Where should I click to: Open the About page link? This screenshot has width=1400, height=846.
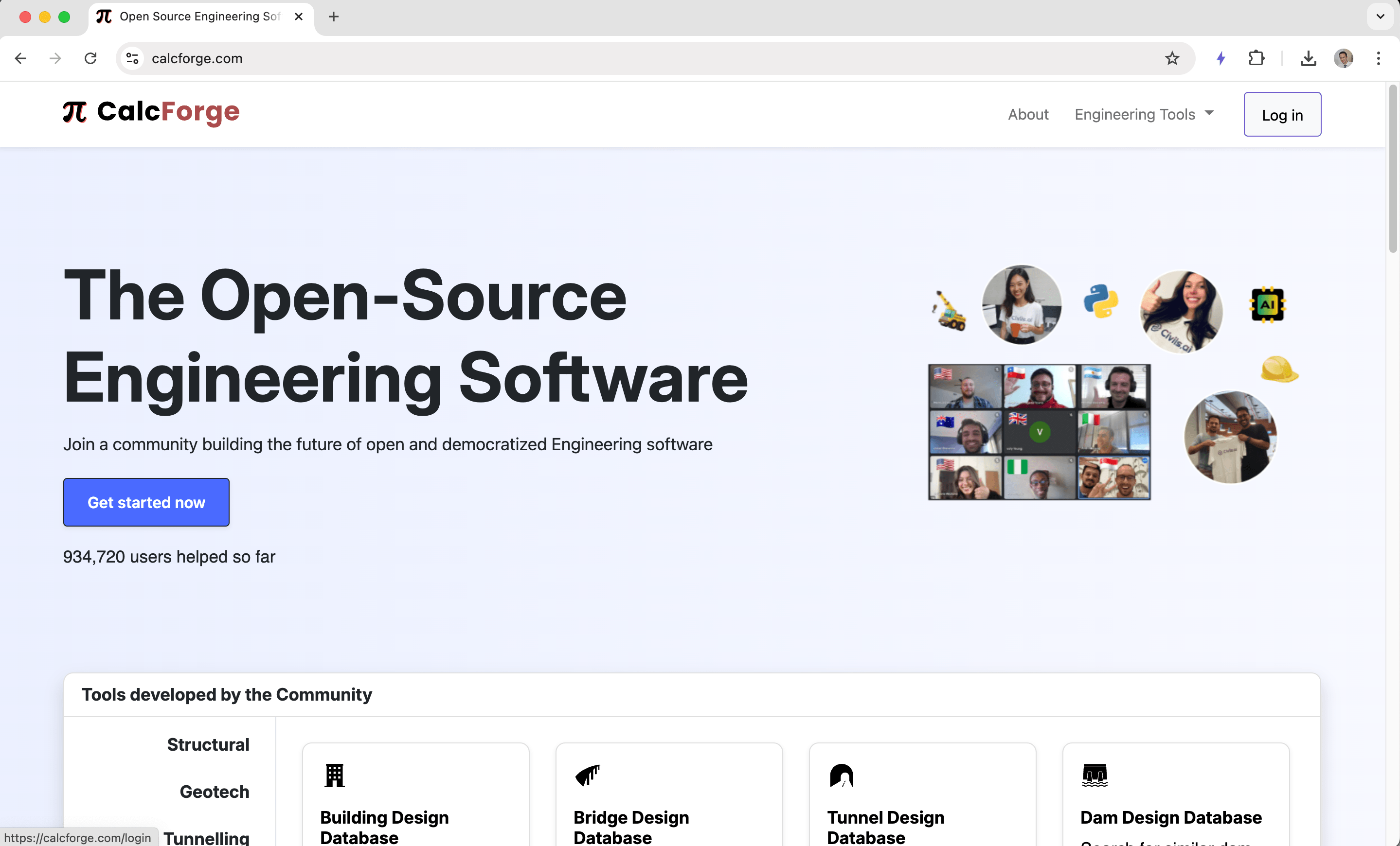1028,114
